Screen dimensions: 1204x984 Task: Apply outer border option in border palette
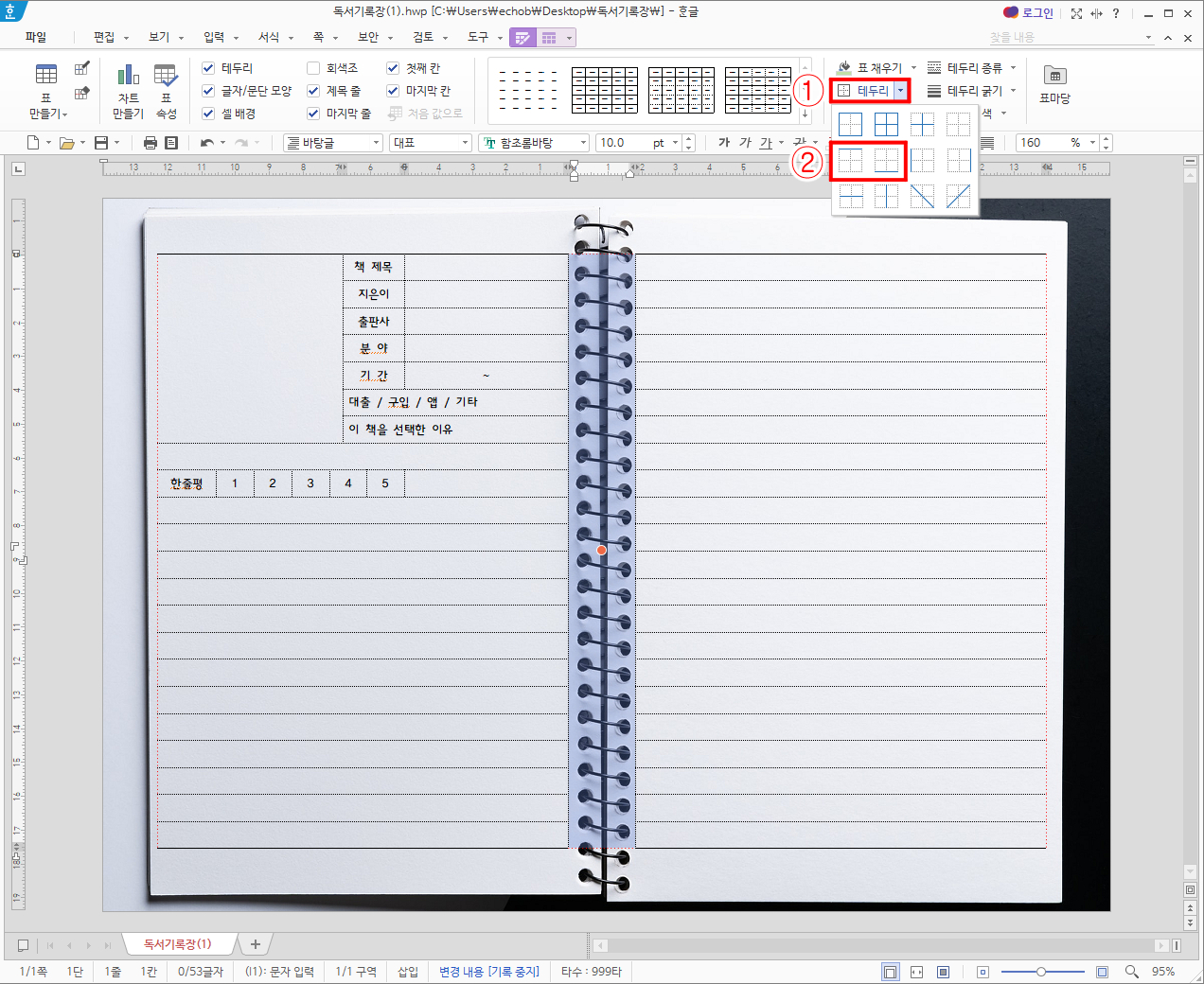click(x=850, y=125)
